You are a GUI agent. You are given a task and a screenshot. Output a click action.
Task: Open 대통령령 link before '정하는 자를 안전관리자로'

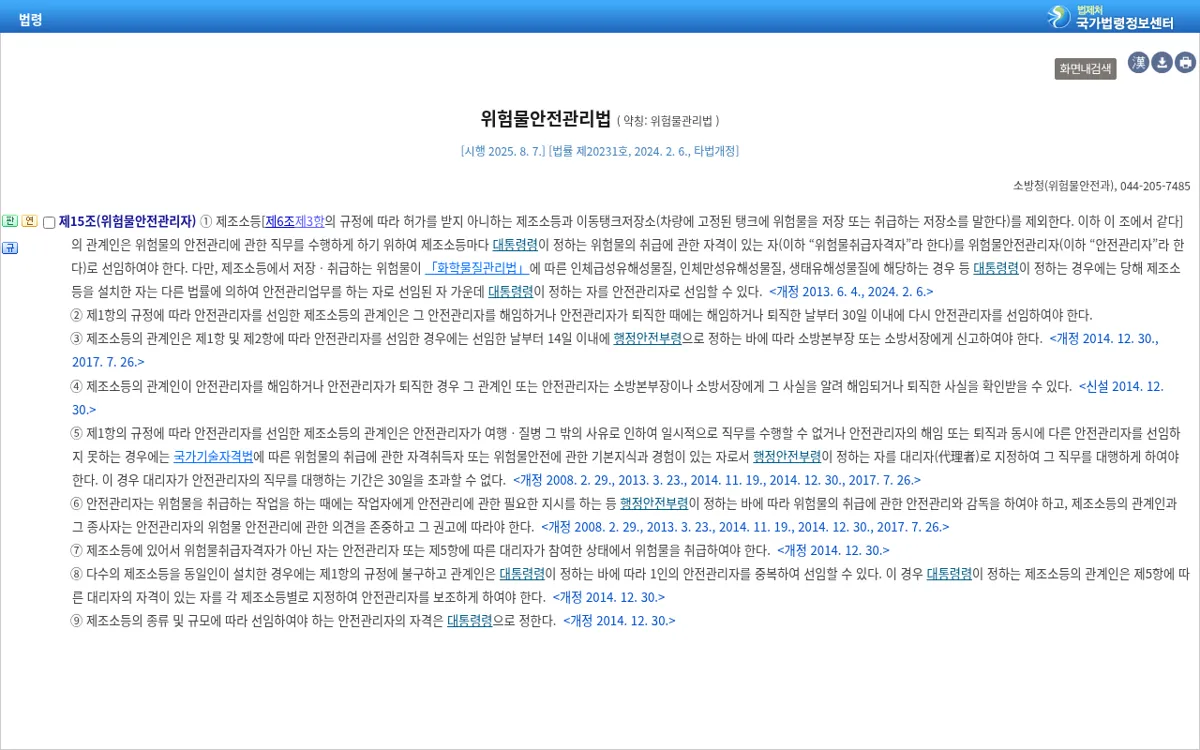tap(511, 292)
